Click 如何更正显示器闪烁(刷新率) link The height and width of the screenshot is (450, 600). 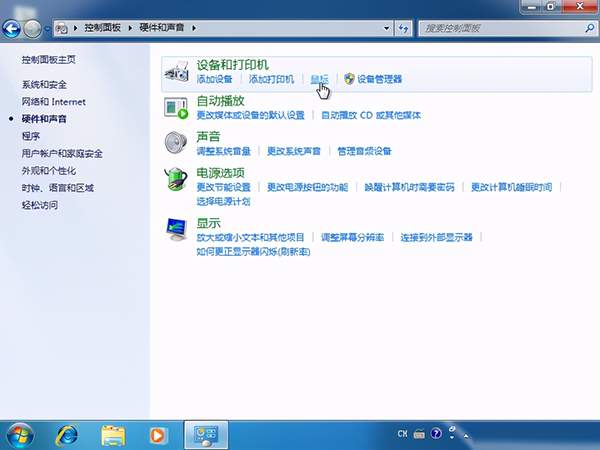(253, 252)
